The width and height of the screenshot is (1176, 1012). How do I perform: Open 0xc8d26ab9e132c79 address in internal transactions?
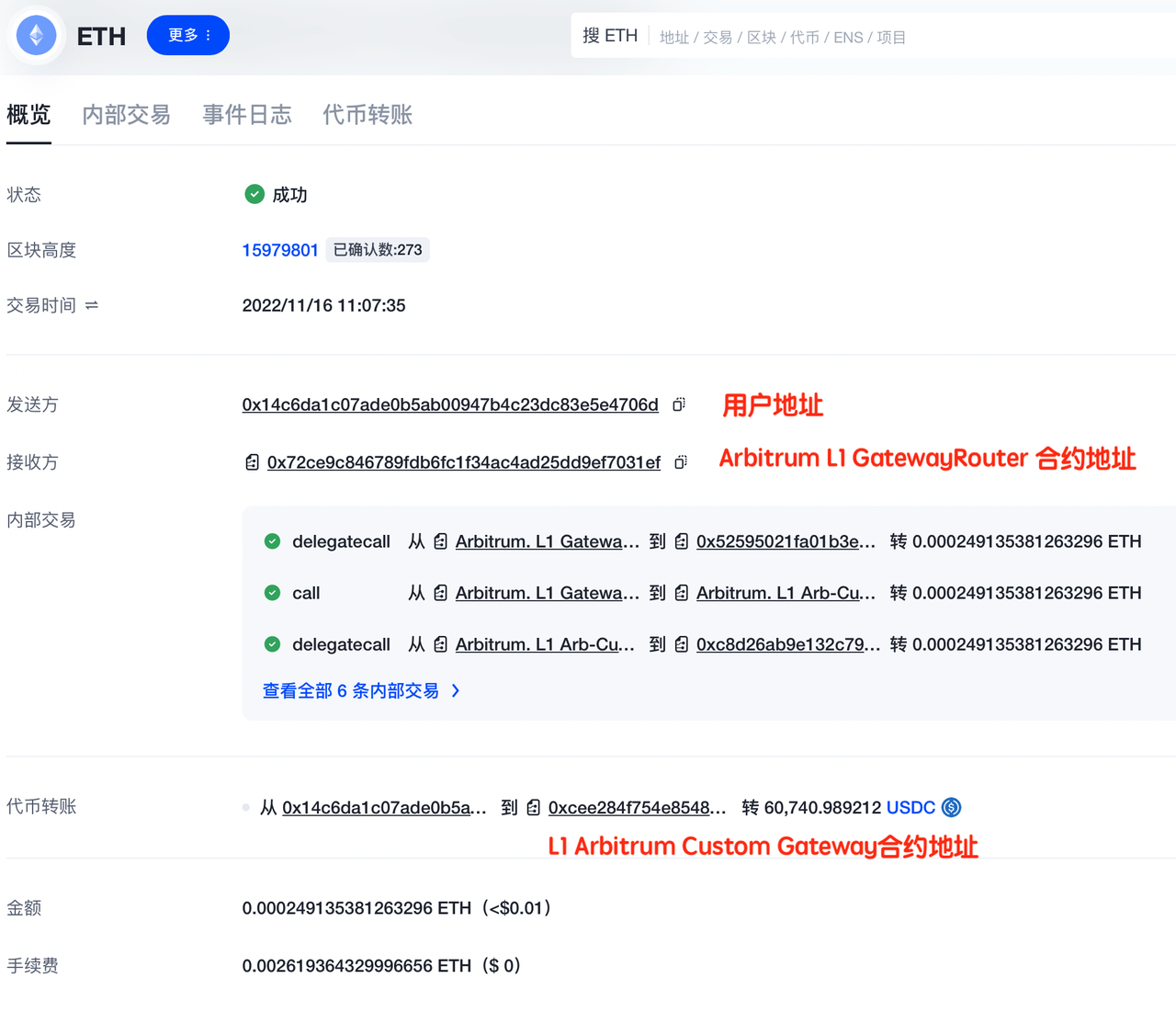click(787, 644)
